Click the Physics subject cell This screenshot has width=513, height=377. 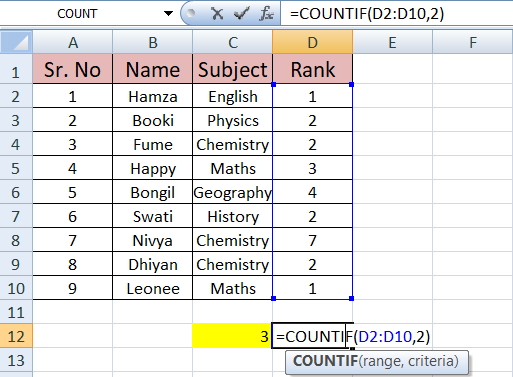point(232,120)
